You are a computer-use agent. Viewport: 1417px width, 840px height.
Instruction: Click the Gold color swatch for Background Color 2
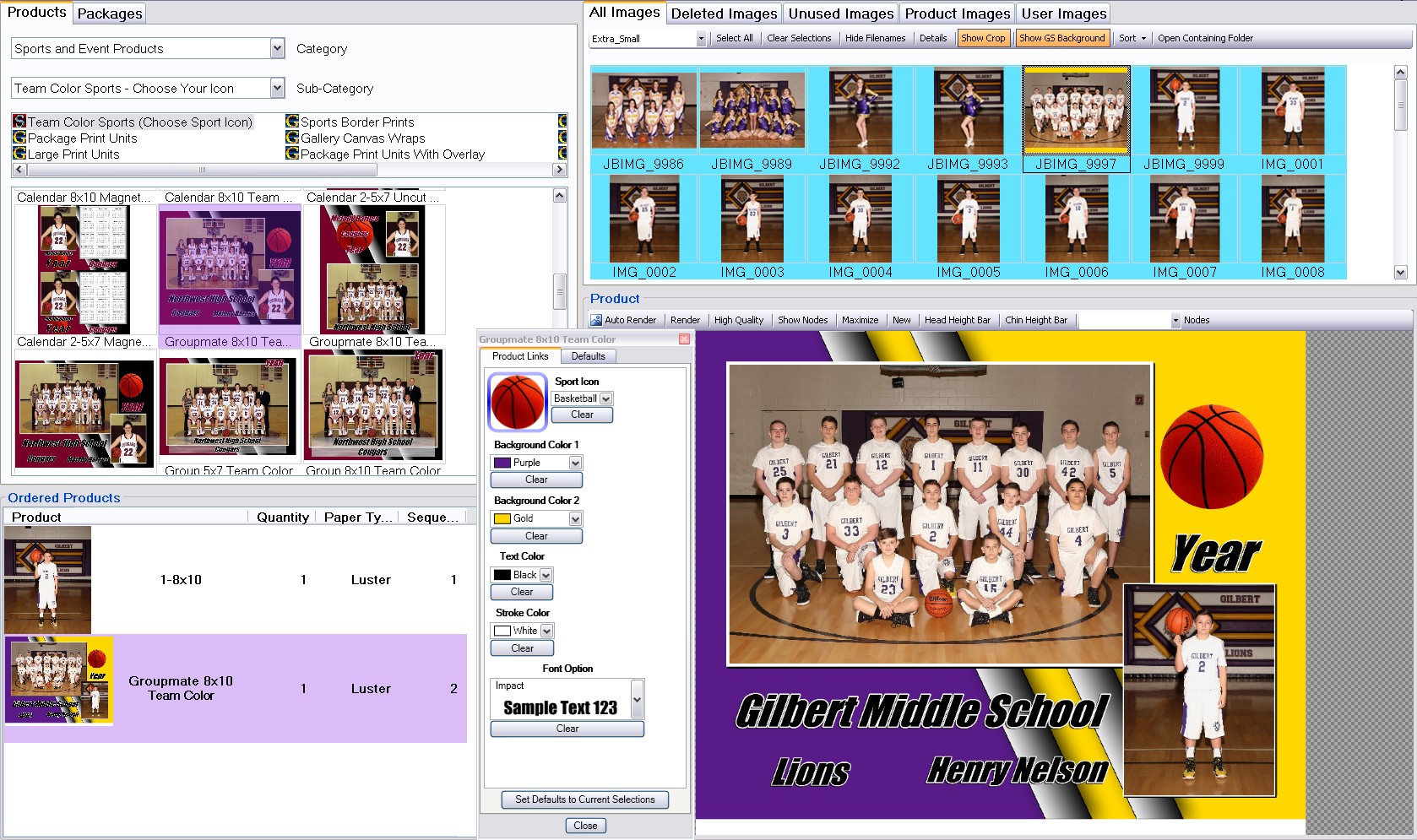(502, 518)
